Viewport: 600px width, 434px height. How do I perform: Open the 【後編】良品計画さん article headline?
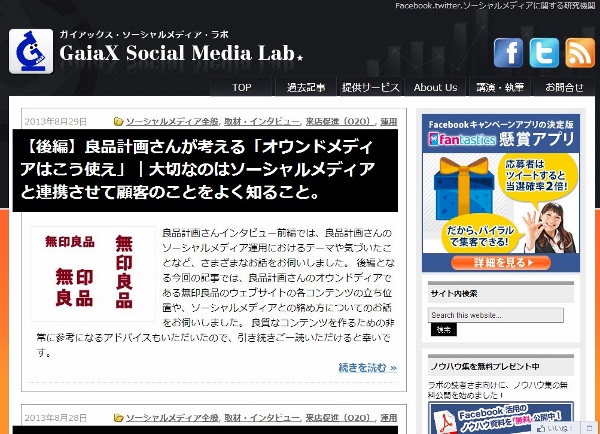197,170
